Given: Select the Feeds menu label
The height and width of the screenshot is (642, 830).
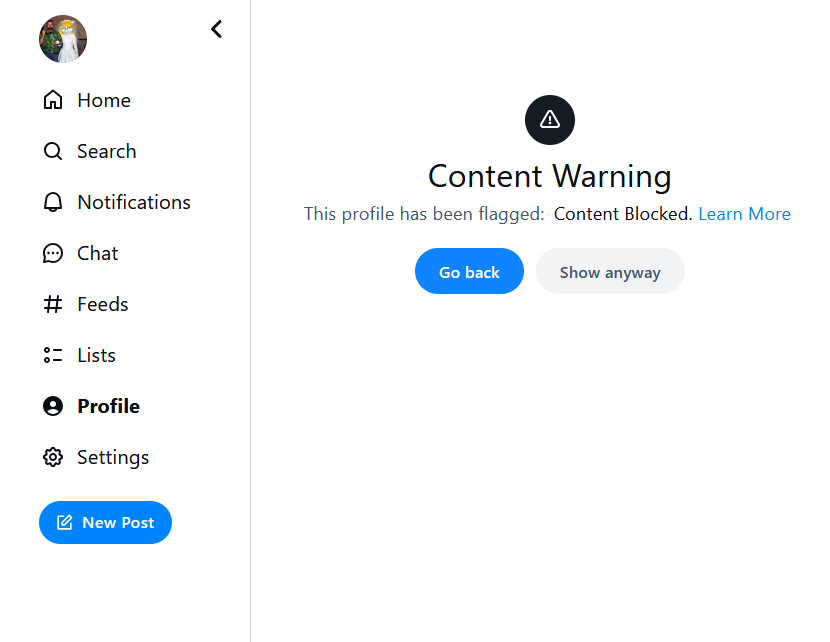Looking at the screenshot, I should pyautogui.click(x=103, y=304).
